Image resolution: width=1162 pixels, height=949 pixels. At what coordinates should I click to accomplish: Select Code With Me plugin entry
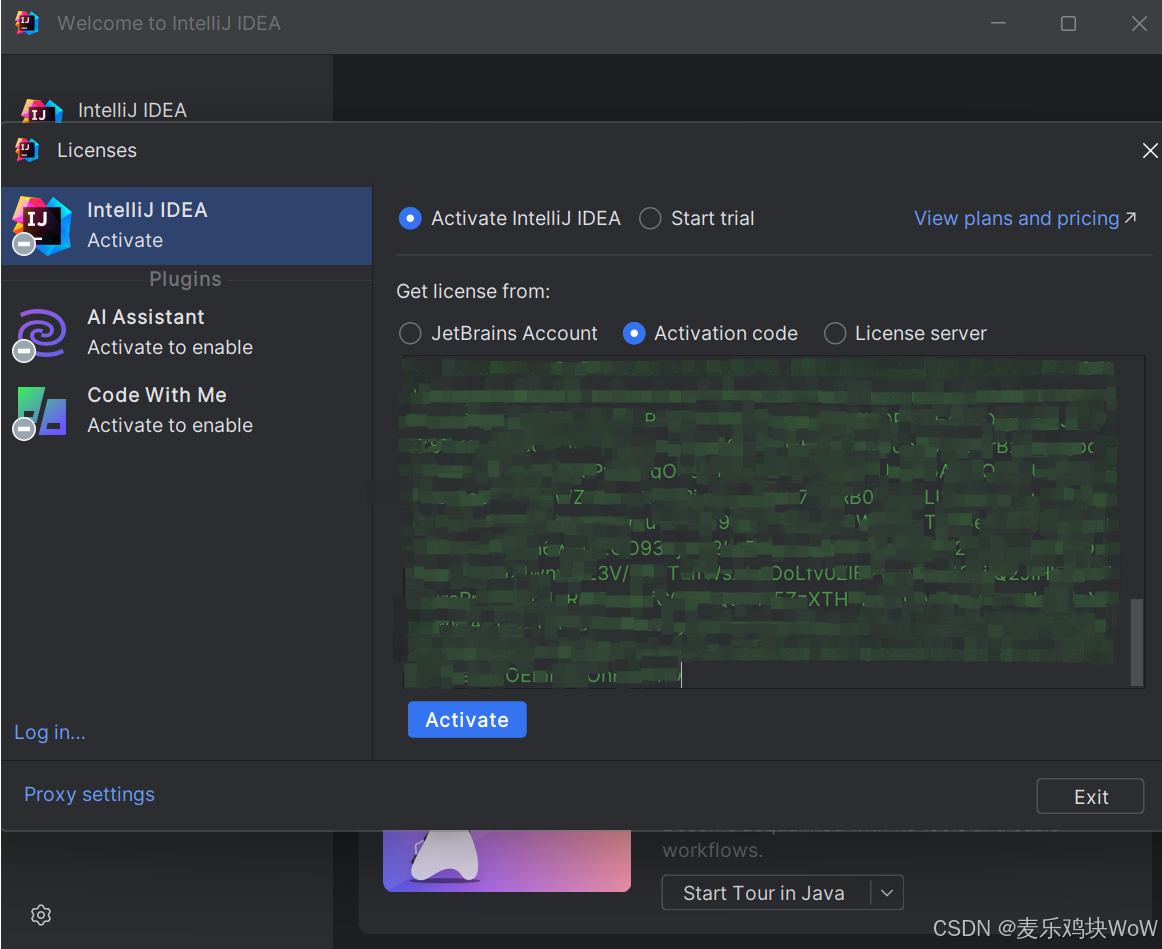(187, 410)
